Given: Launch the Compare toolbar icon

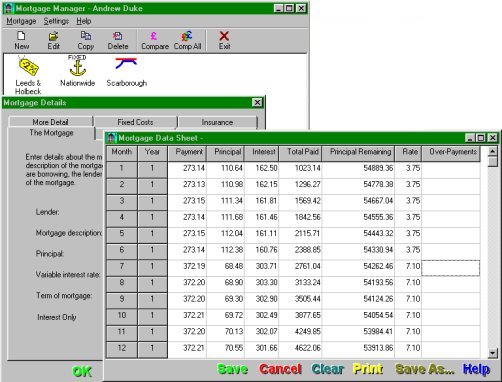Looking at the screenshot, I should (155, 40).
